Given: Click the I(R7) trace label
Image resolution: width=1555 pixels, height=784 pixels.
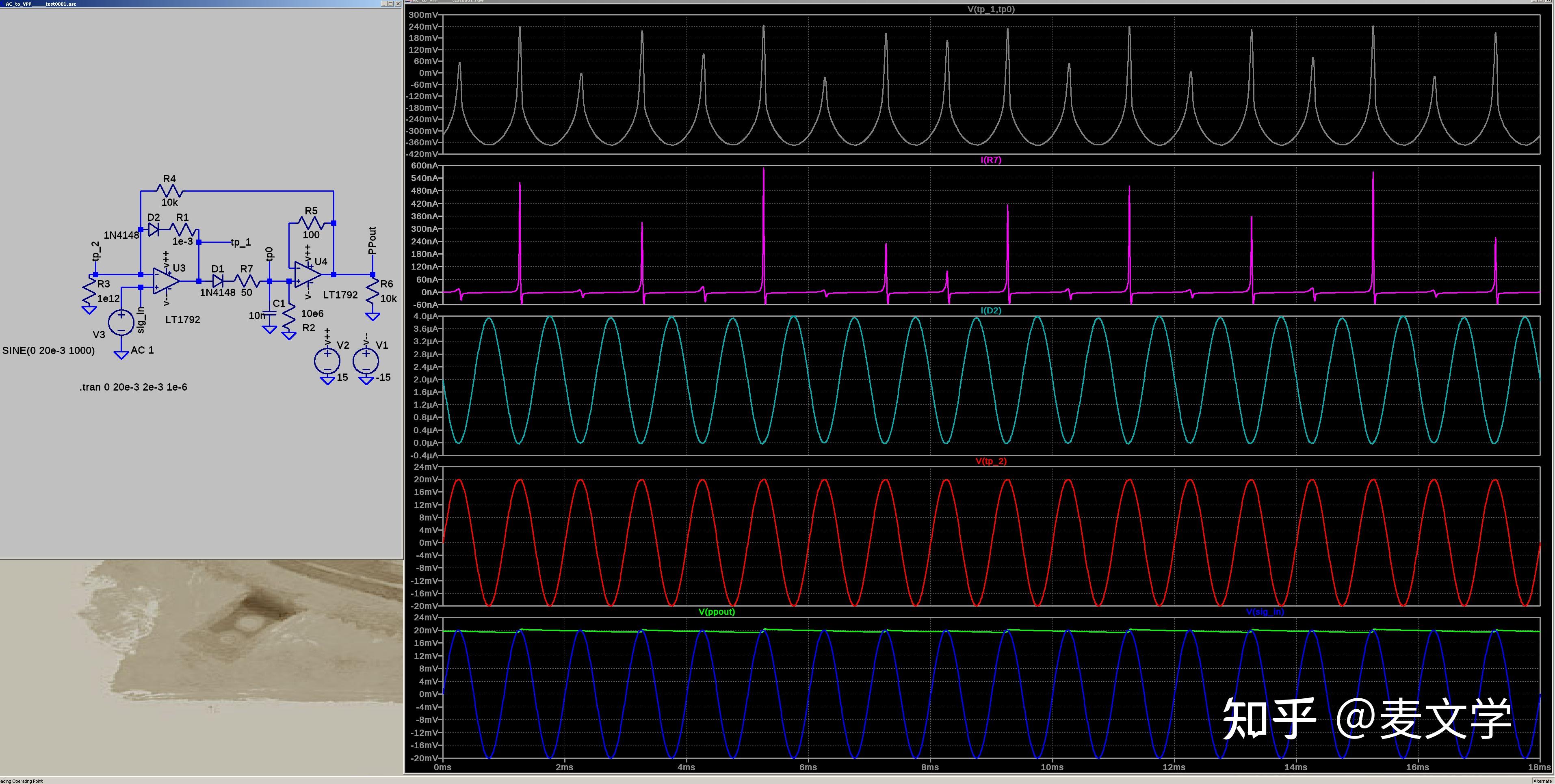Looking at the screenshot, I should (991, 160).
